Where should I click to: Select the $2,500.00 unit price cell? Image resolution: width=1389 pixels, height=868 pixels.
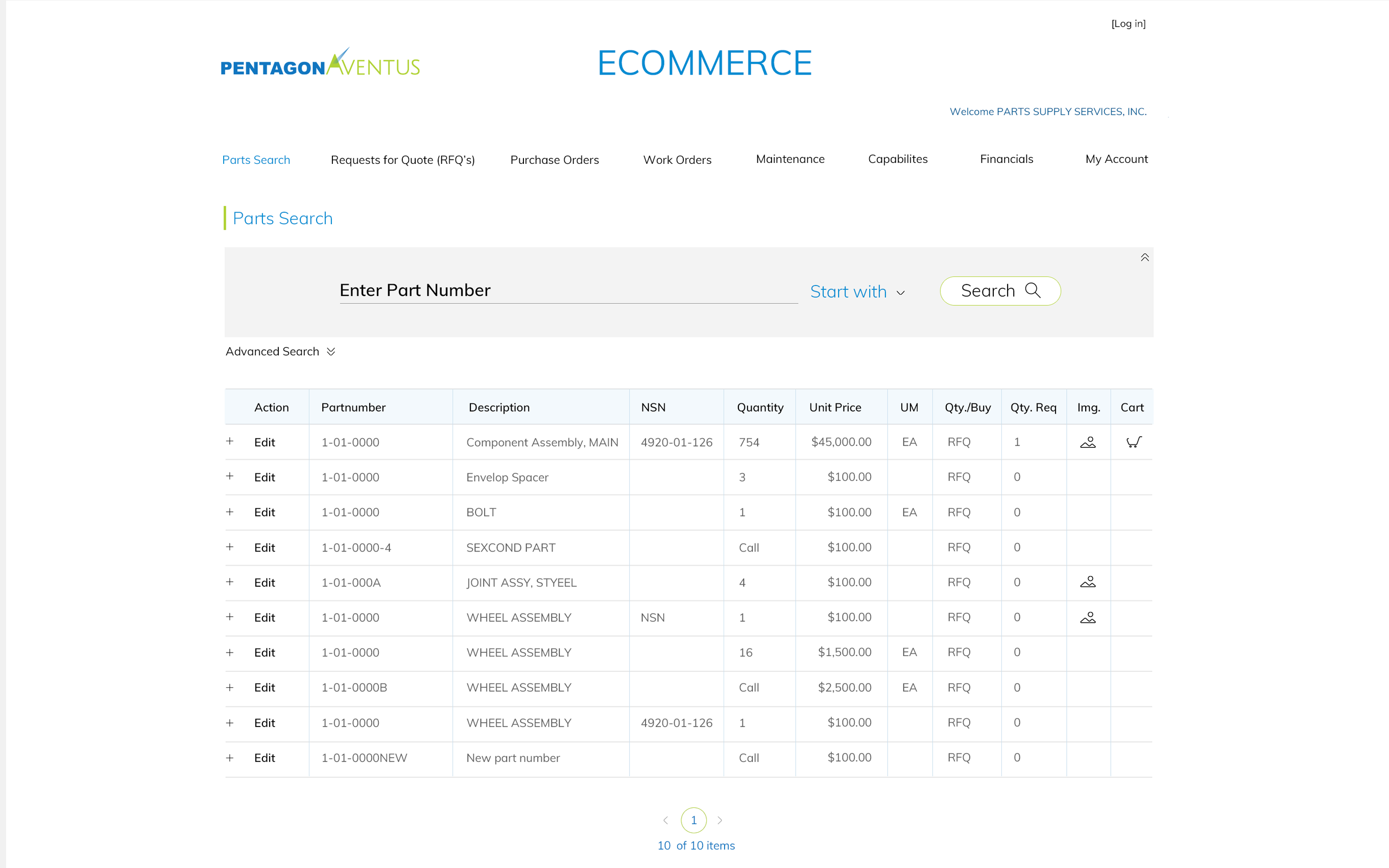pos(845,688)
